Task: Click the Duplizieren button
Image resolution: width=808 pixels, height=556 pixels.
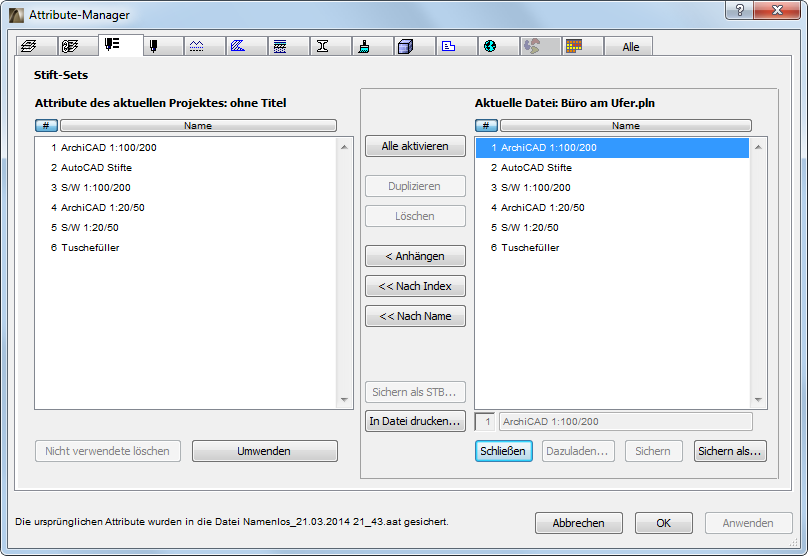Action: (415, 186)
